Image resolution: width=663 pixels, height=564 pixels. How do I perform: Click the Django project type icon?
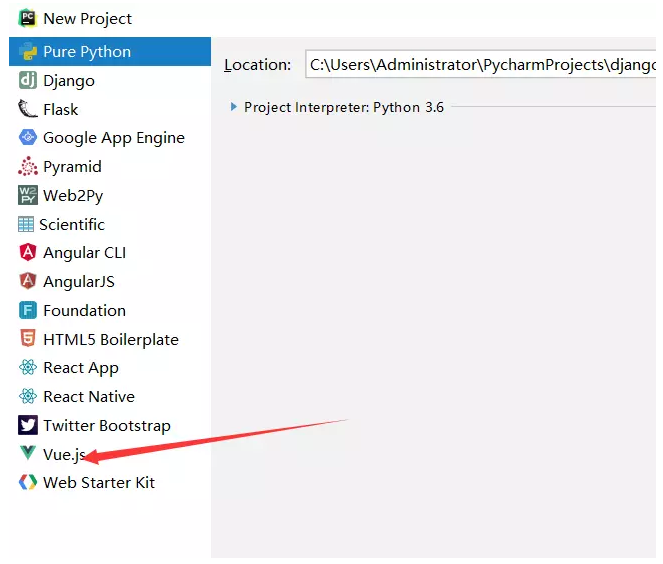[28, 80]
